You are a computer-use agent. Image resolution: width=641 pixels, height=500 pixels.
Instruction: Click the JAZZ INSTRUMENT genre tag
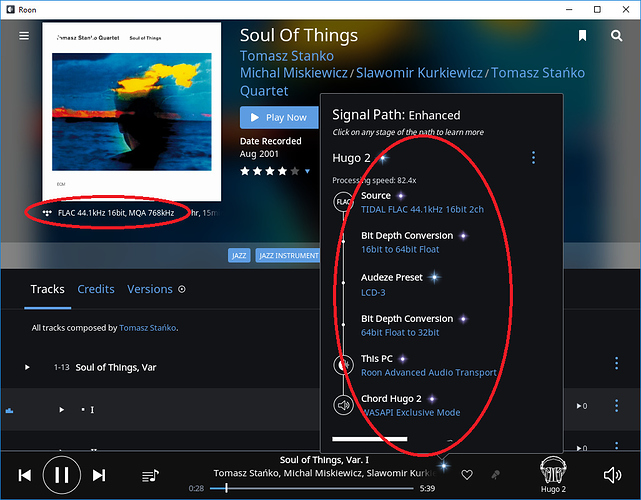[x=288, y=256]
